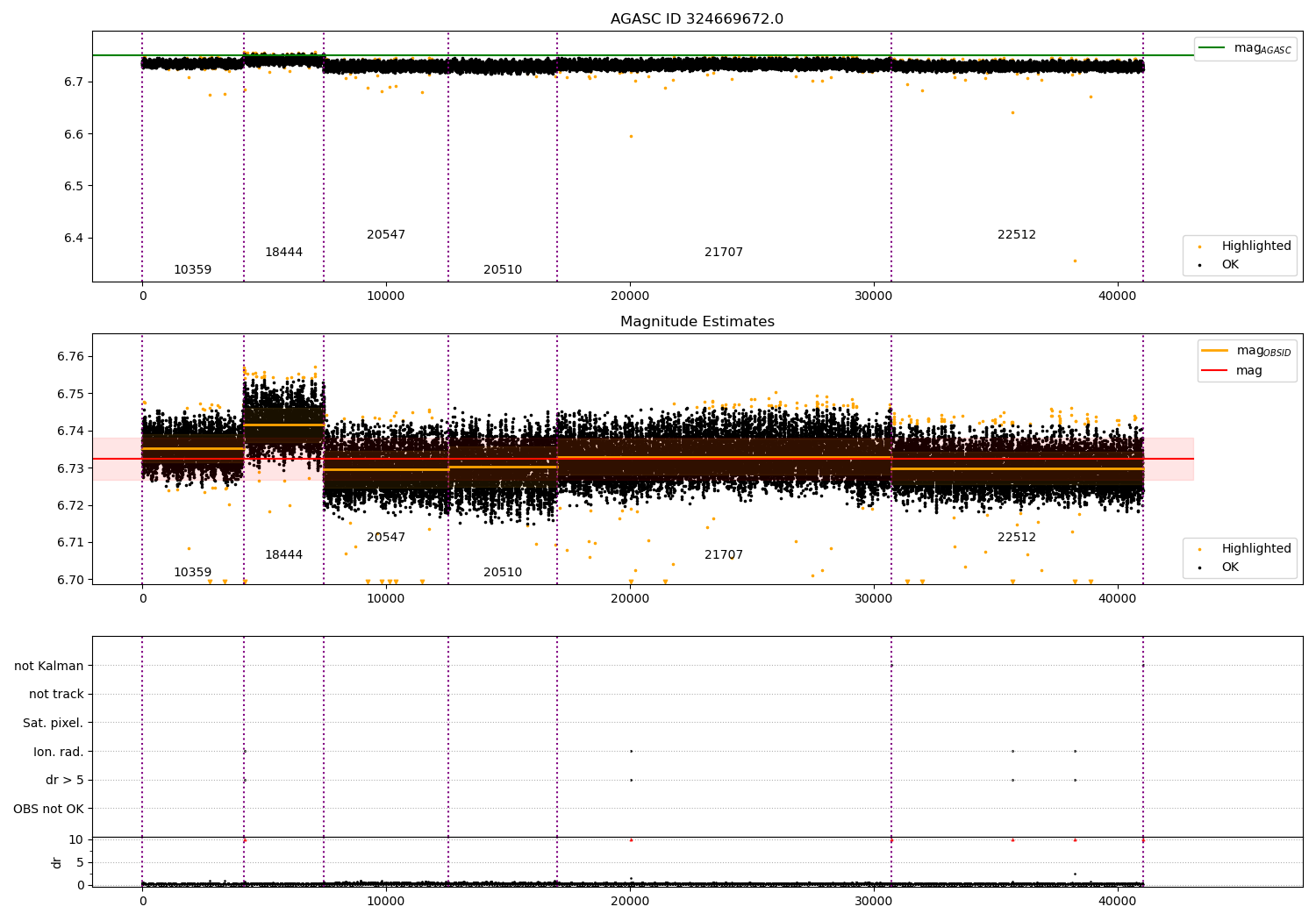Click the 'not track' axis label

56,695
